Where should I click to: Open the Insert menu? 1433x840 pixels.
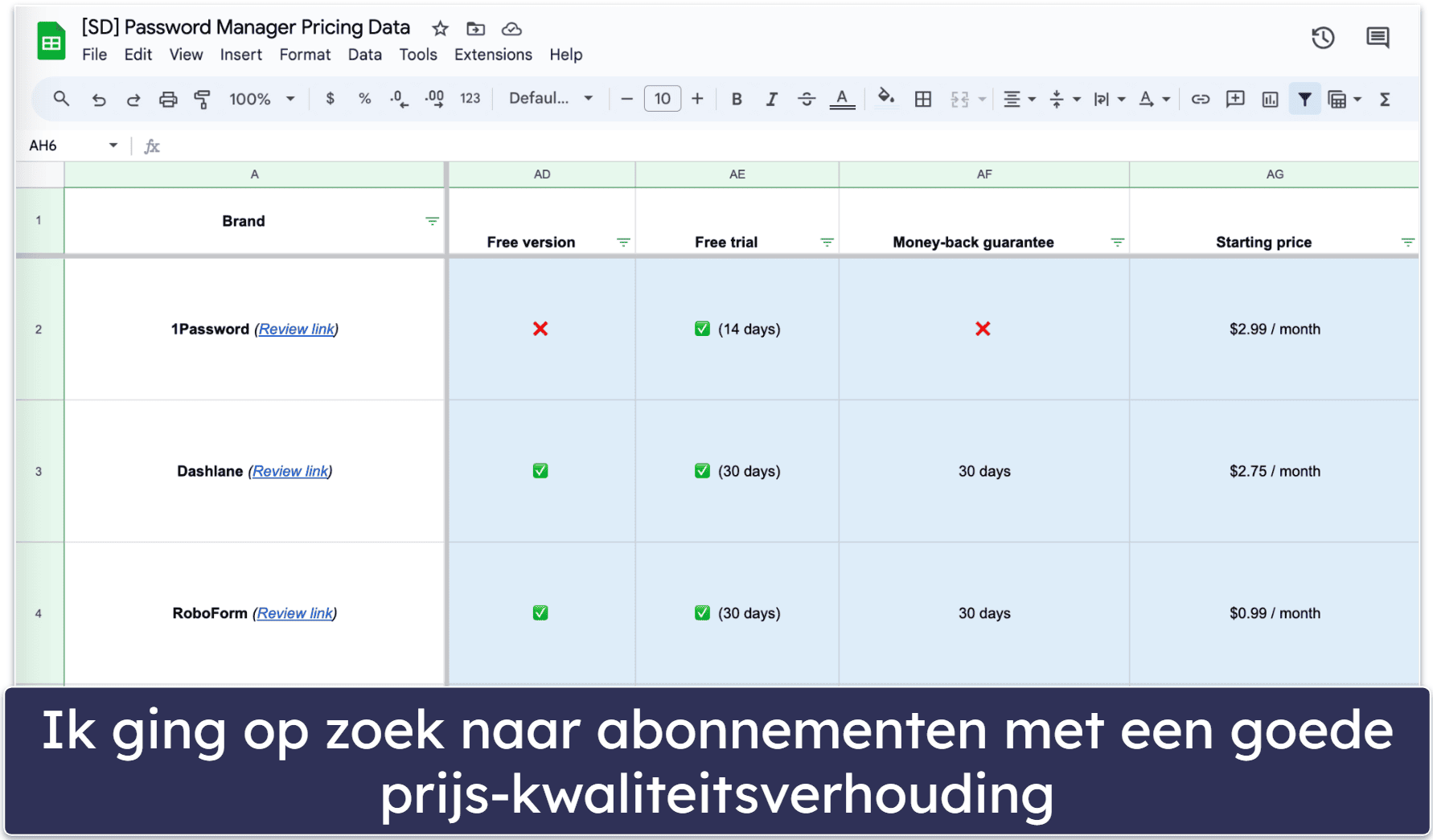[x=241, y=55]
